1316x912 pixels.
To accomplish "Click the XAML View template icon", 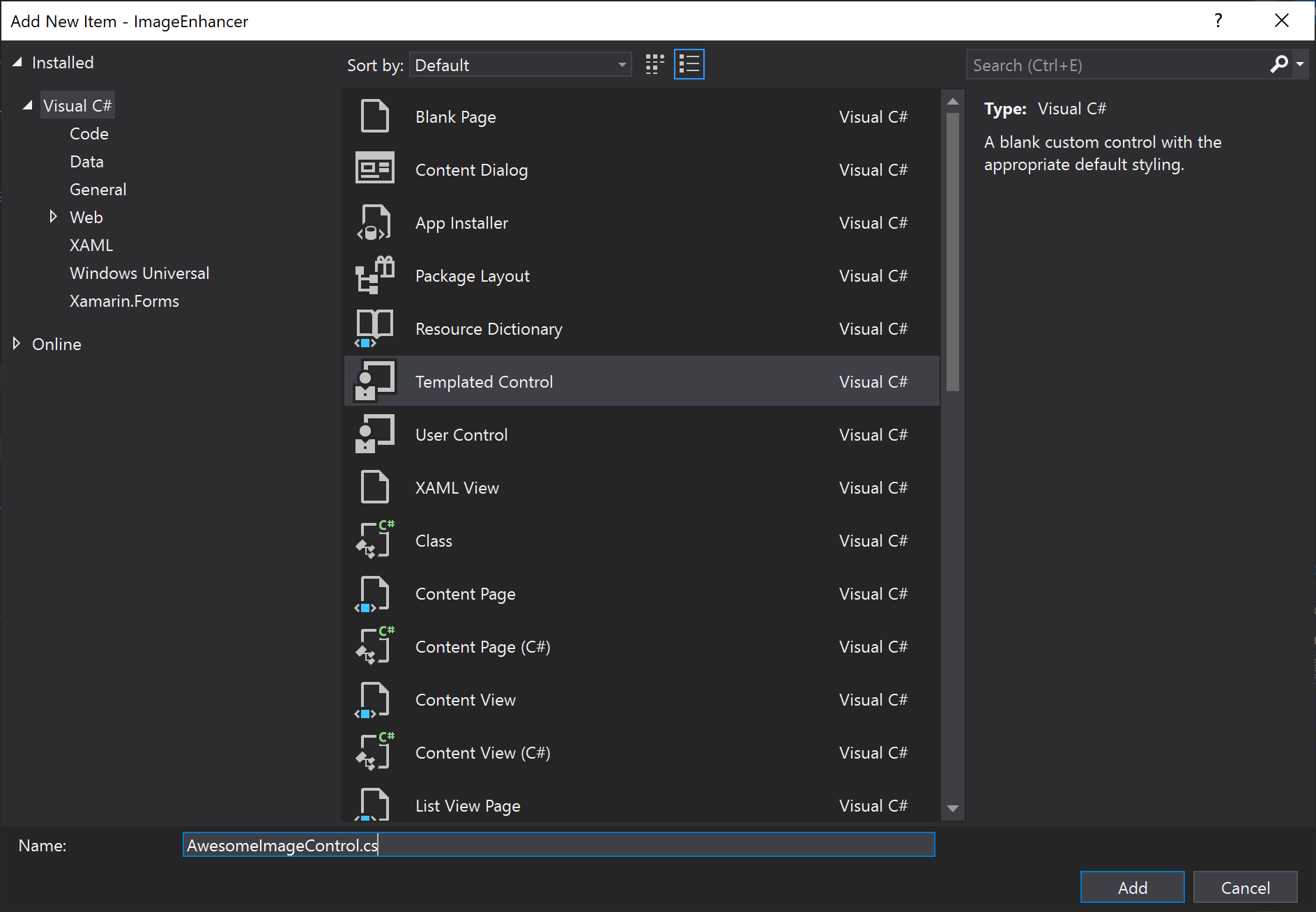I will coord(374,487).
